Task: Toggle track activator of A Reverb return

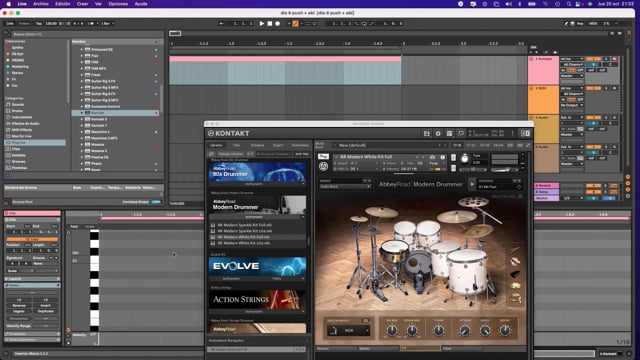Action: click(x=593, y=186)
